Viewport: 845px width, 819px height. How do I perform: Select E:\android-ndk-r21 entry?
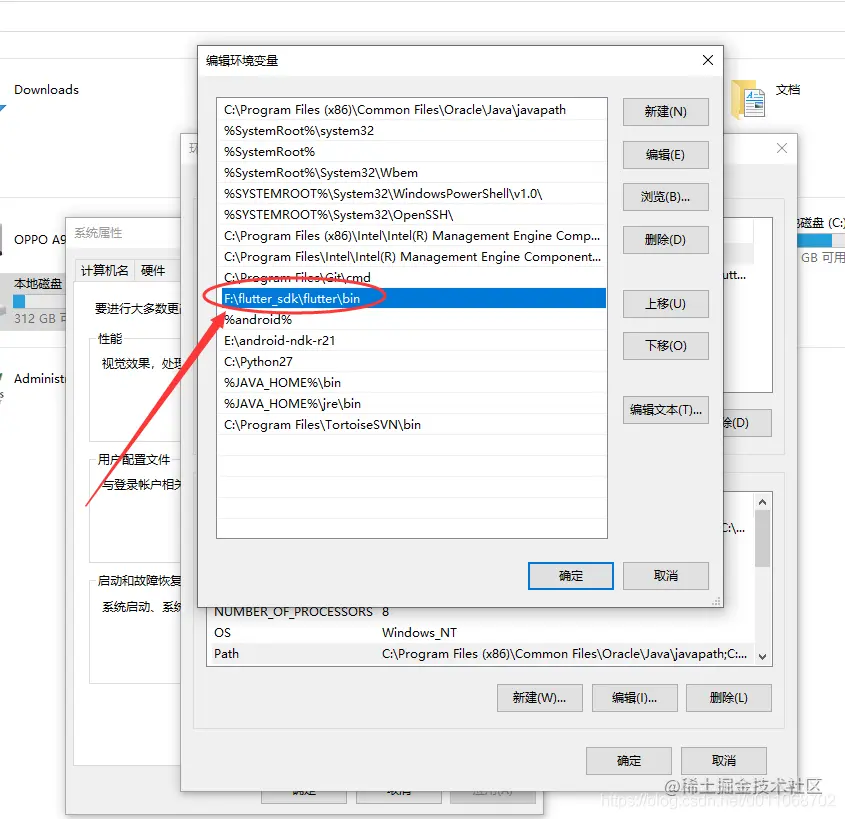[412, 341]
